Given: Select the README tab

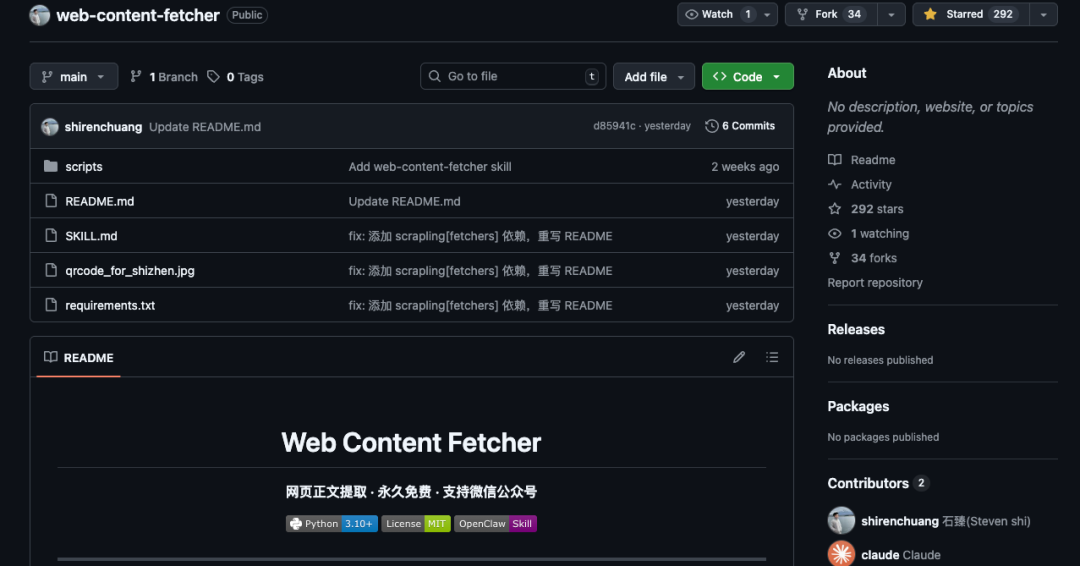Looking at the screenshot, I should (79, 358).
